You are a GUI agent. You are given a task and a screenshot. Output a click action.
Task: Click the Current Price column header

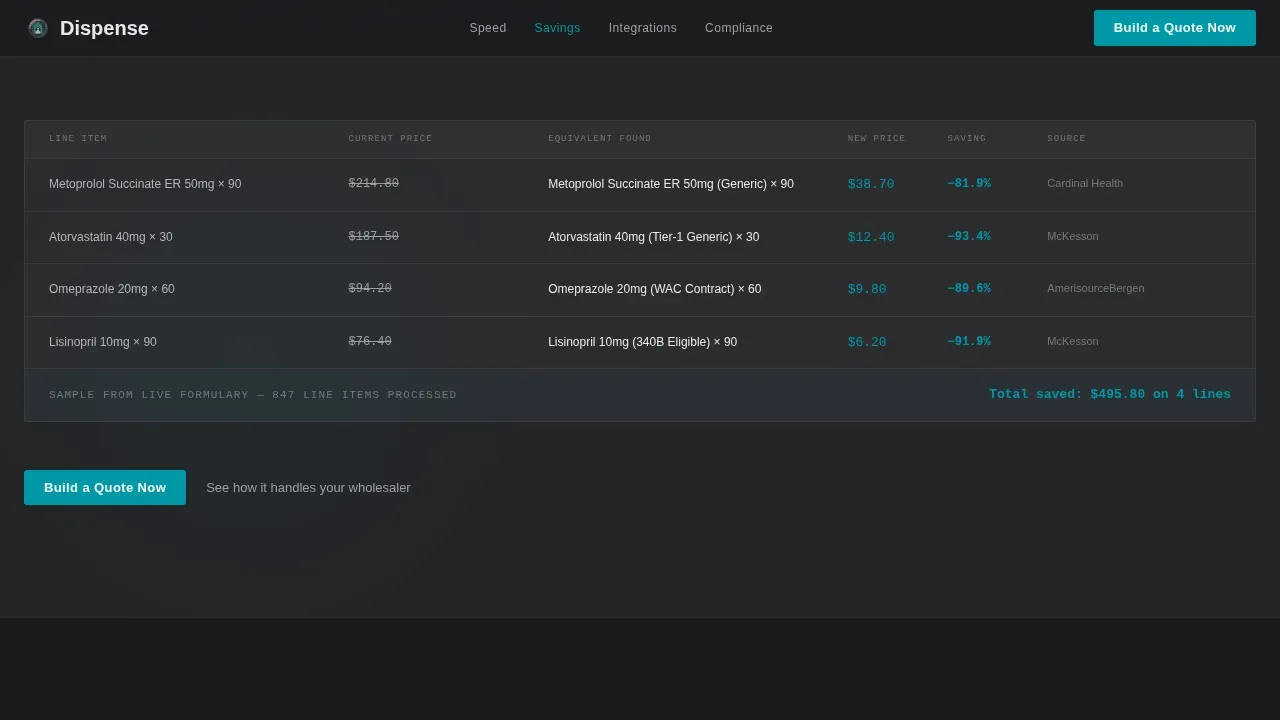click(390, 139)
